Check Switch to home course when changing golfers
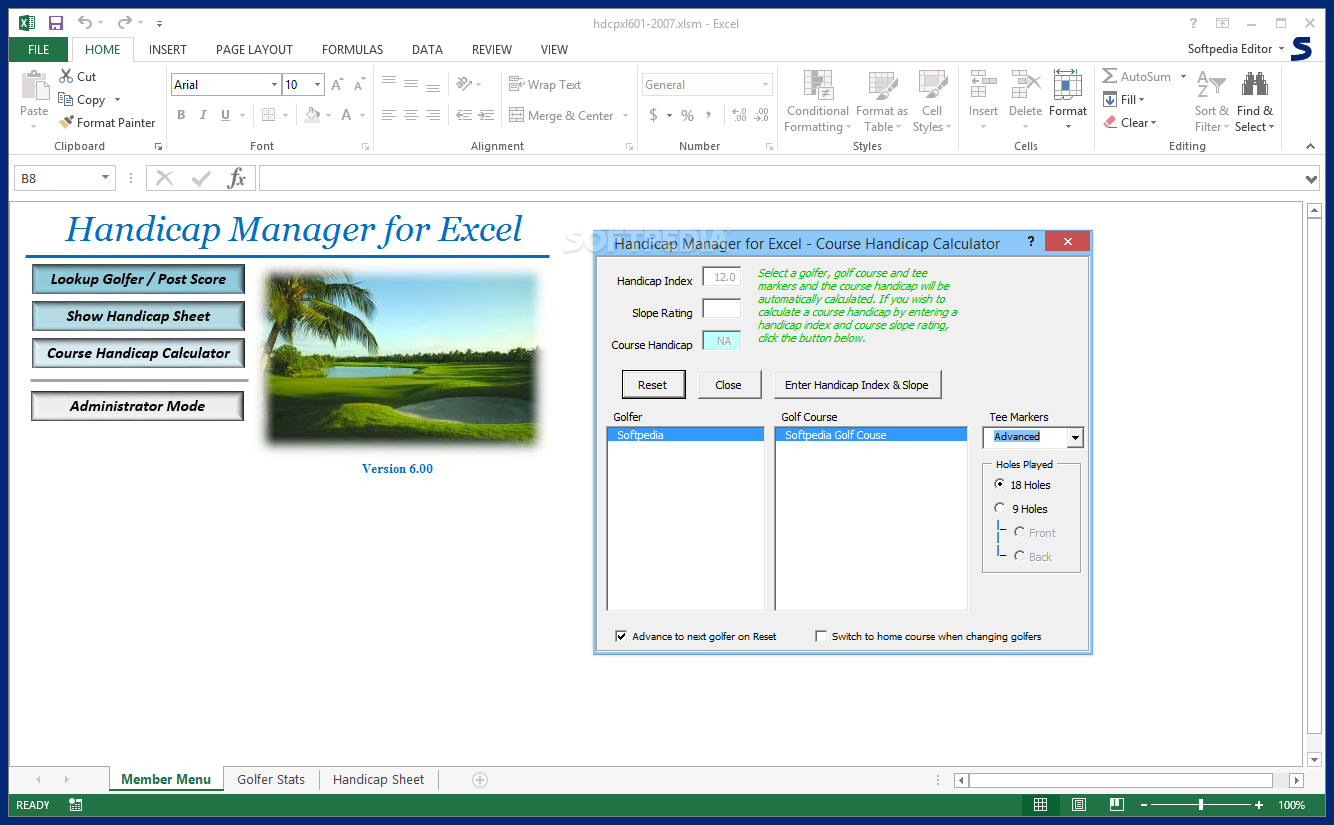 pyautogui.click(x=821, y=636)
